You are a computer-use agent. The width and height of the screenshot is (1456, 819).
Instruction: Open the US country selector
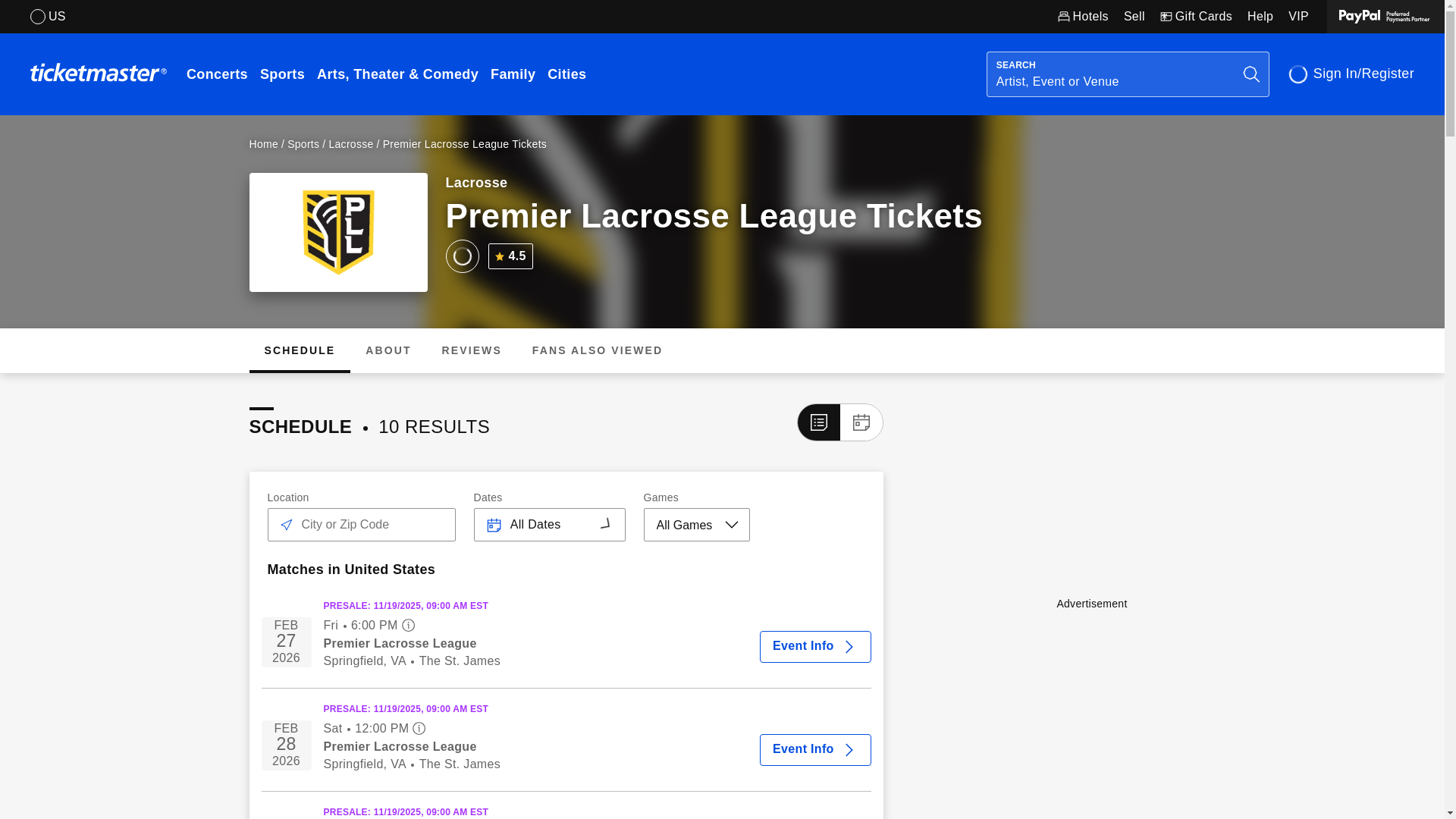(48, 17)
